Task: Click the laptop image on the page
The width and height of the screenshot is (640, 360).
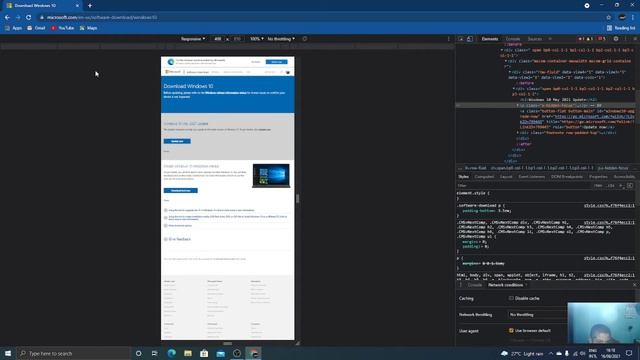Action: coord(271,176)
